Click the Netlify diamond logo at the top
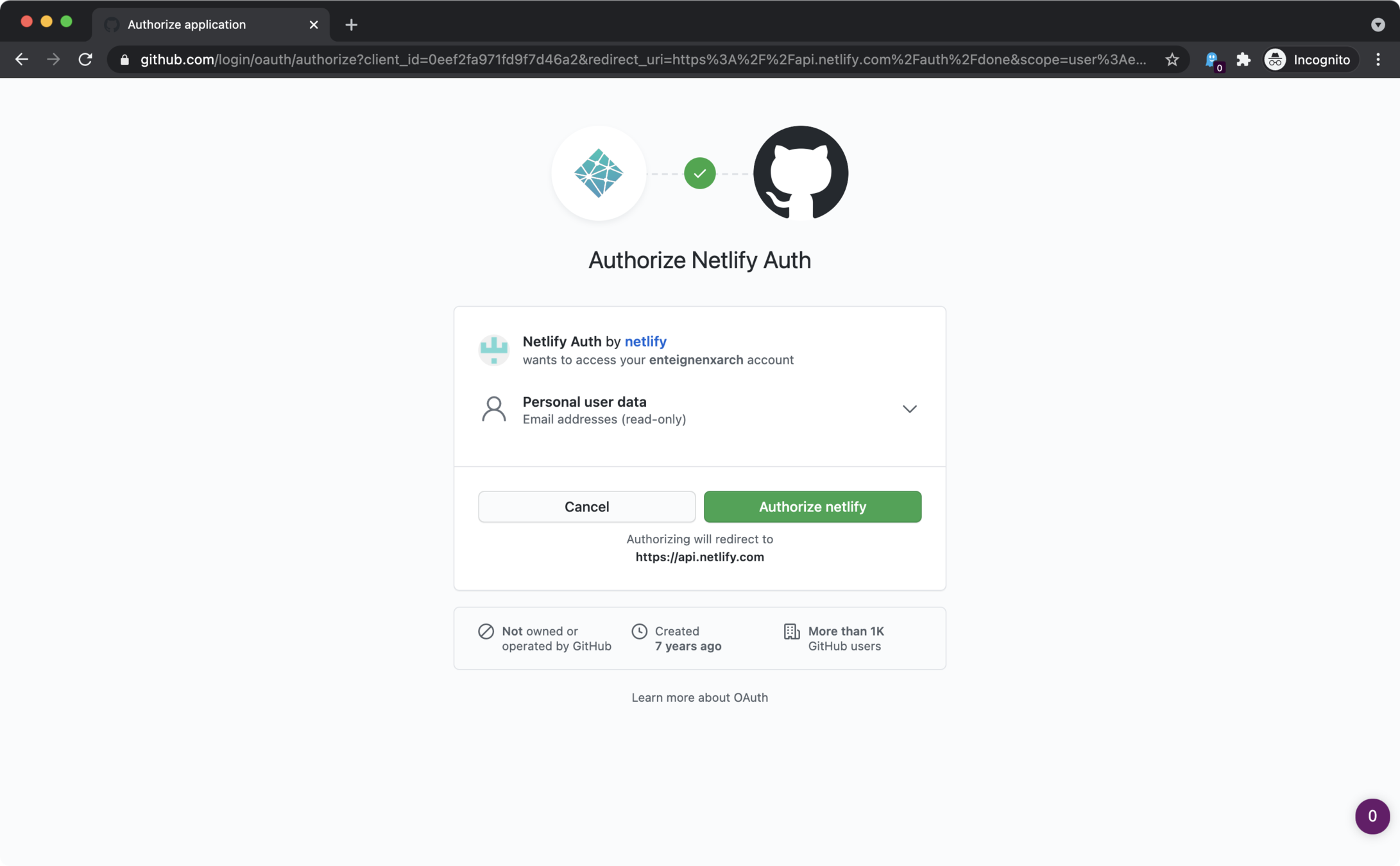This screenshot has width=1400, height=866. coord(599,173)
